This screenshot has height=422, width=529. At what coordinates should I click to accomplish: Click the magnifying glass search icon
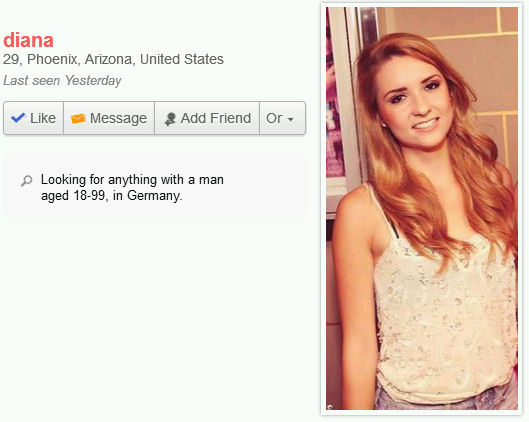[26, 180]
